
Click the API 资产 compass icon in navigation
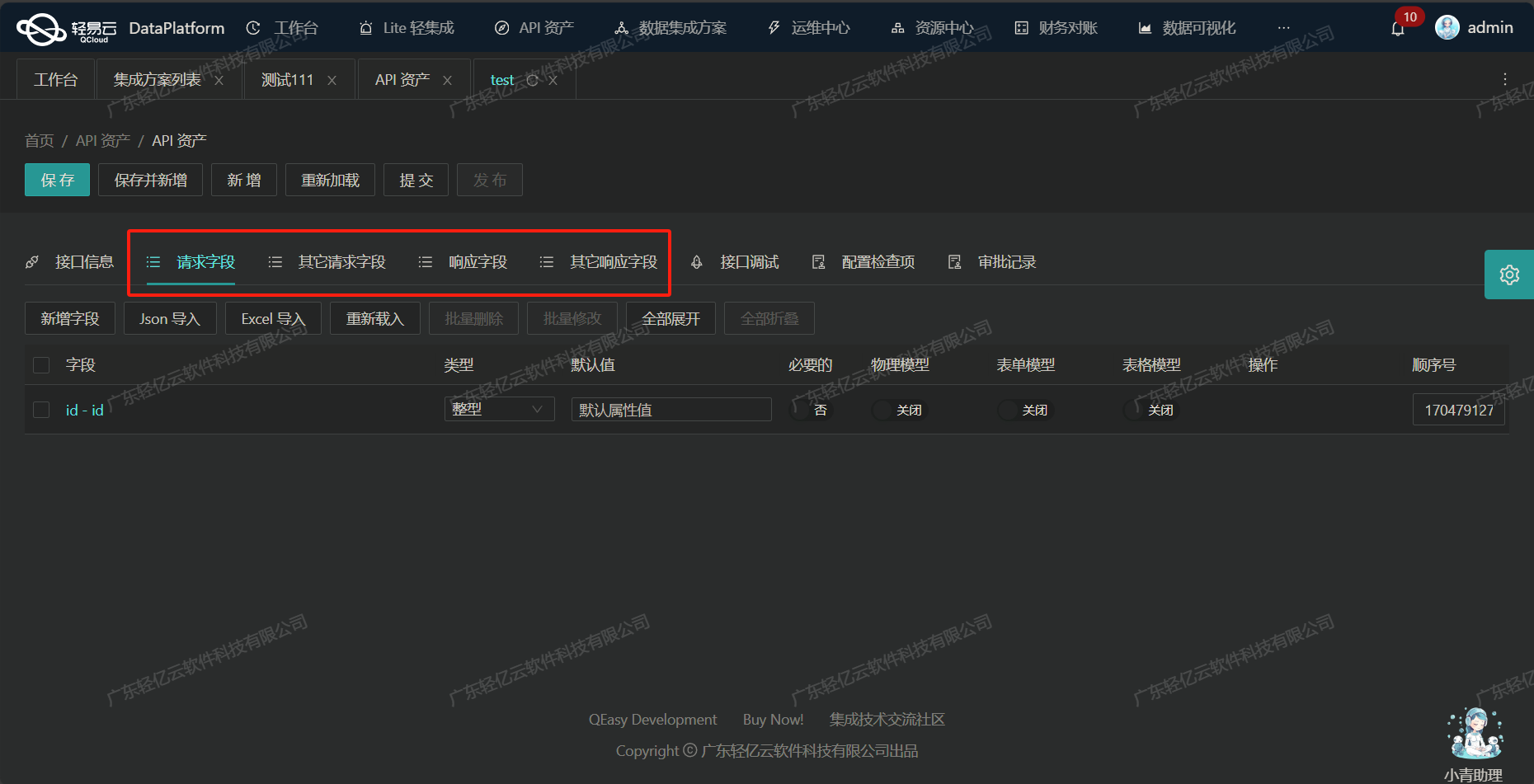(501, 28)
